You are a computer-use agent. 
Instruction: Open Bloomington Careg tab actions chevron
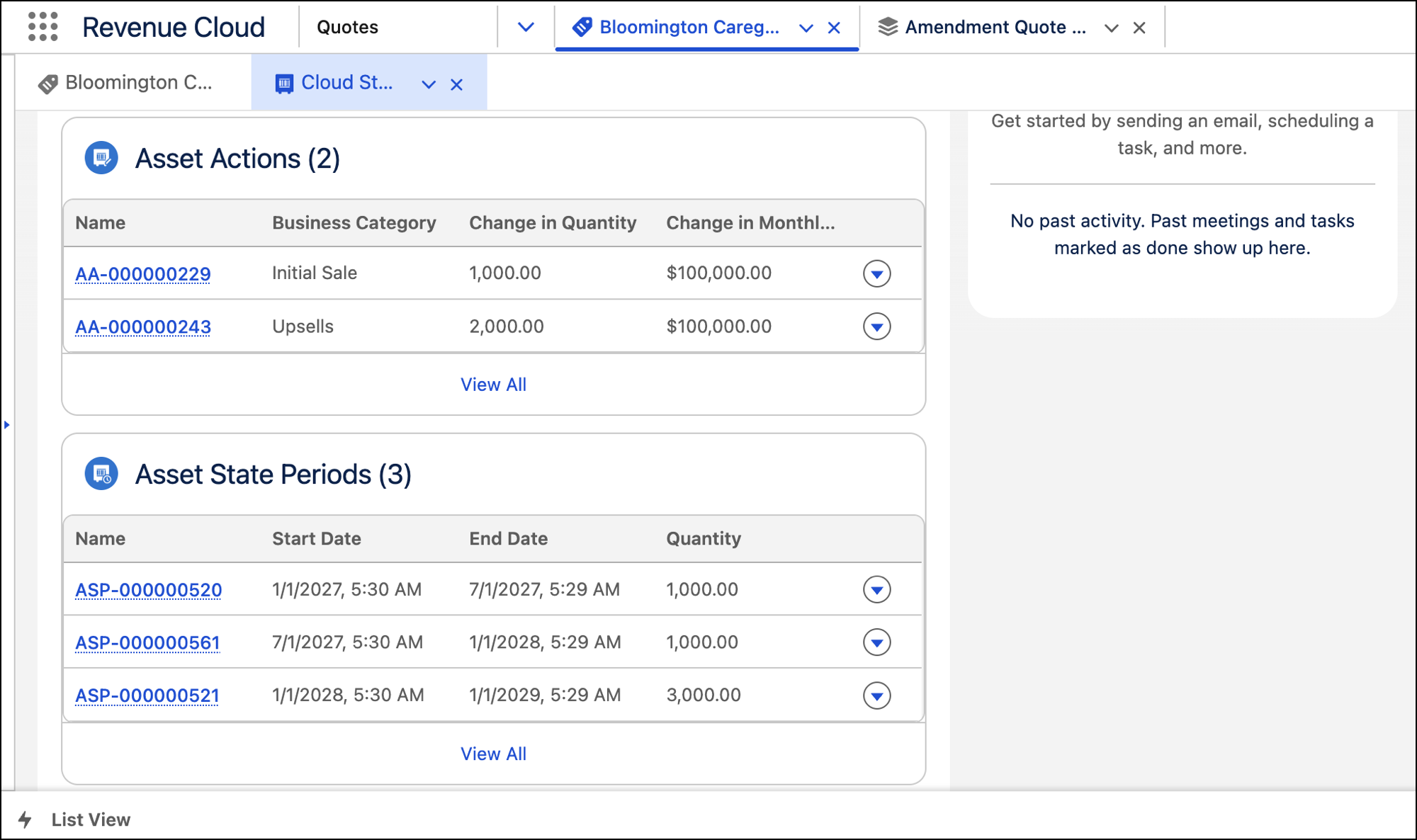click(806, 28)
